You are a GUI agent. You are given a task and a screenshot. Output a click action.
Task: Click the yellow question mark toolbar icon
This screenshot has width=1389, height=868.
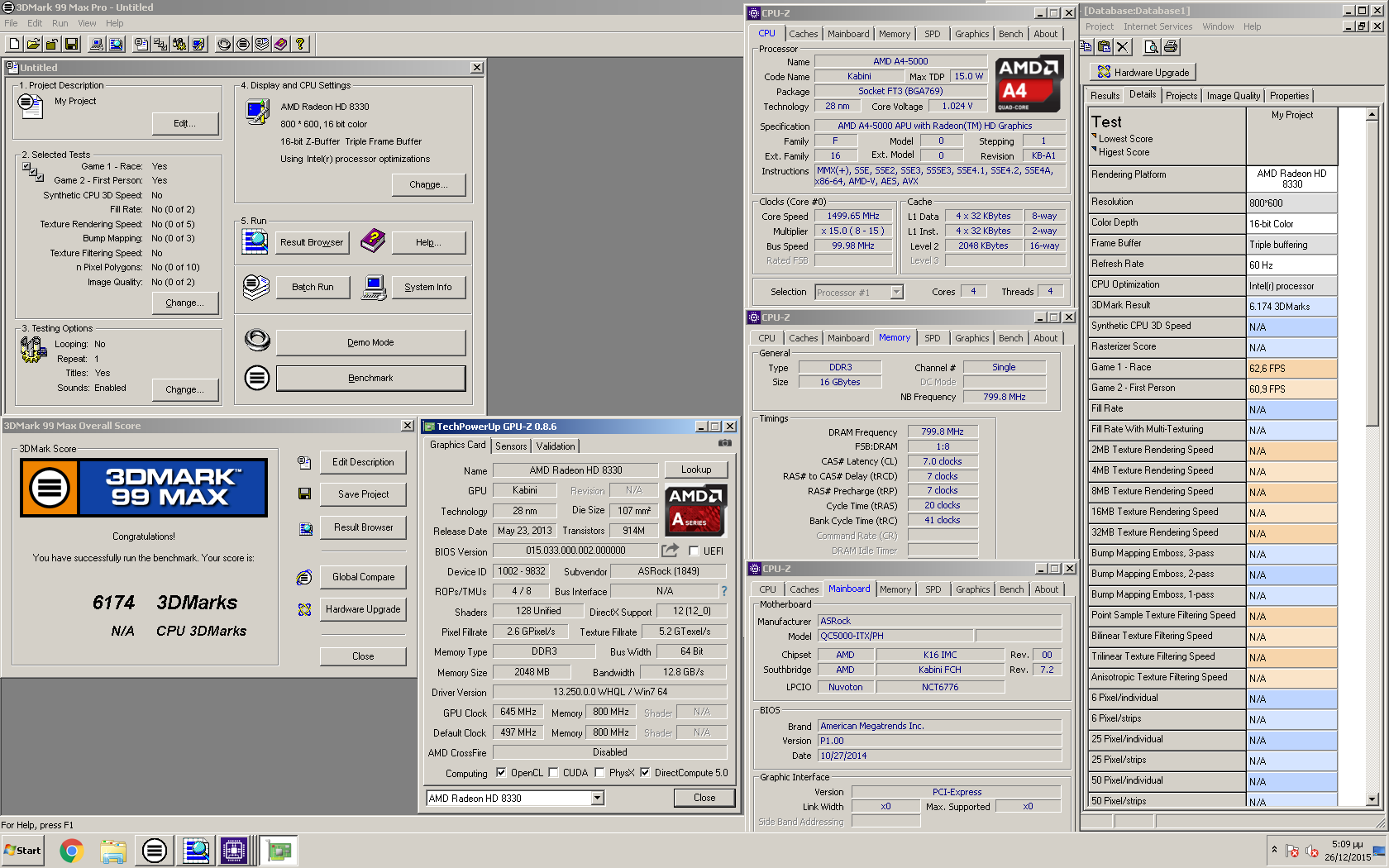click(x=300, y=44)
